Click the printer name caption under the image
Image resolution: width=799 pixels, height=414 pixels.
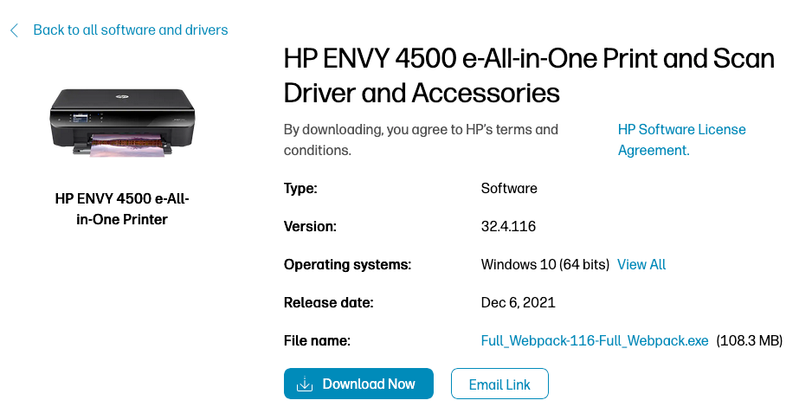(x=122, y=209)
